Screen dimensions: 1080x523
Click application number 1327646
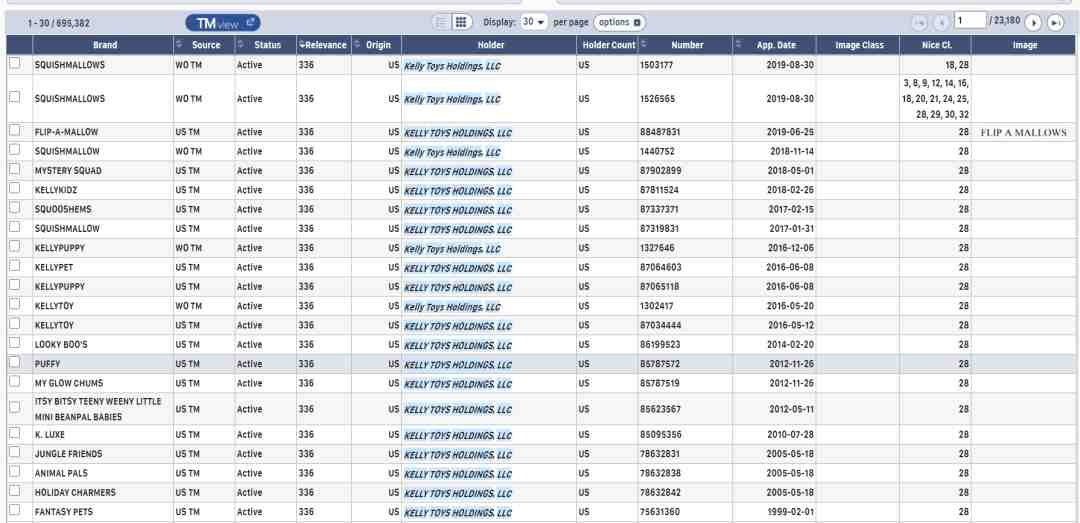click(656, 248)
